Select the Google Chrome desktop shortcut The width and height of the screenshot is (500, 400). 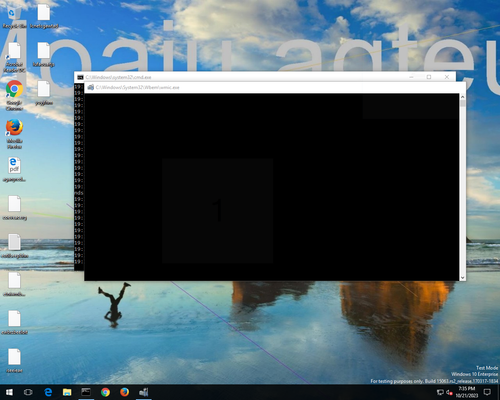14,96
